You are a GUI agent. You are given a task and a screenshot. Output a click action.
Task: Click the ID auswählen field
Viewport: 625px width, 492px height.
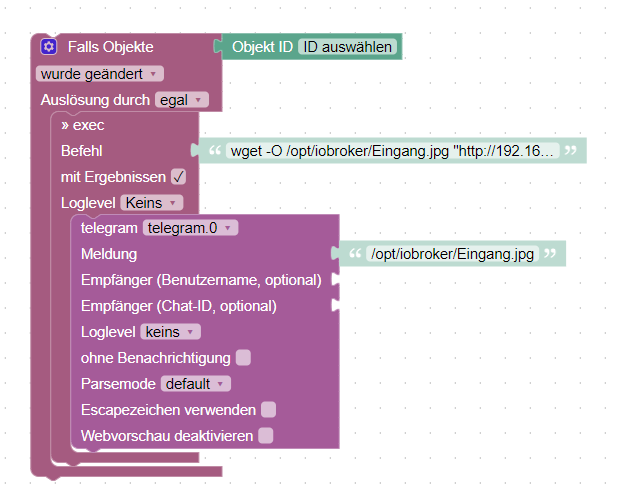pyautogui.click(x=347, y=47)
